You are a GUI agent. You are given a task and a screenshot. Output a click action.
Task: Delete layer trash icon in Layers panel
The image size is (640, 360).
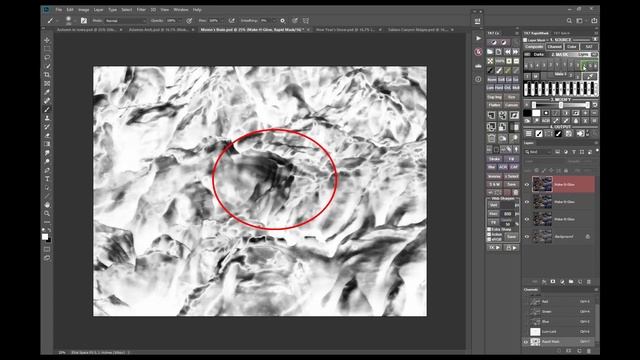pyautogui.click(x=589, y=282)
